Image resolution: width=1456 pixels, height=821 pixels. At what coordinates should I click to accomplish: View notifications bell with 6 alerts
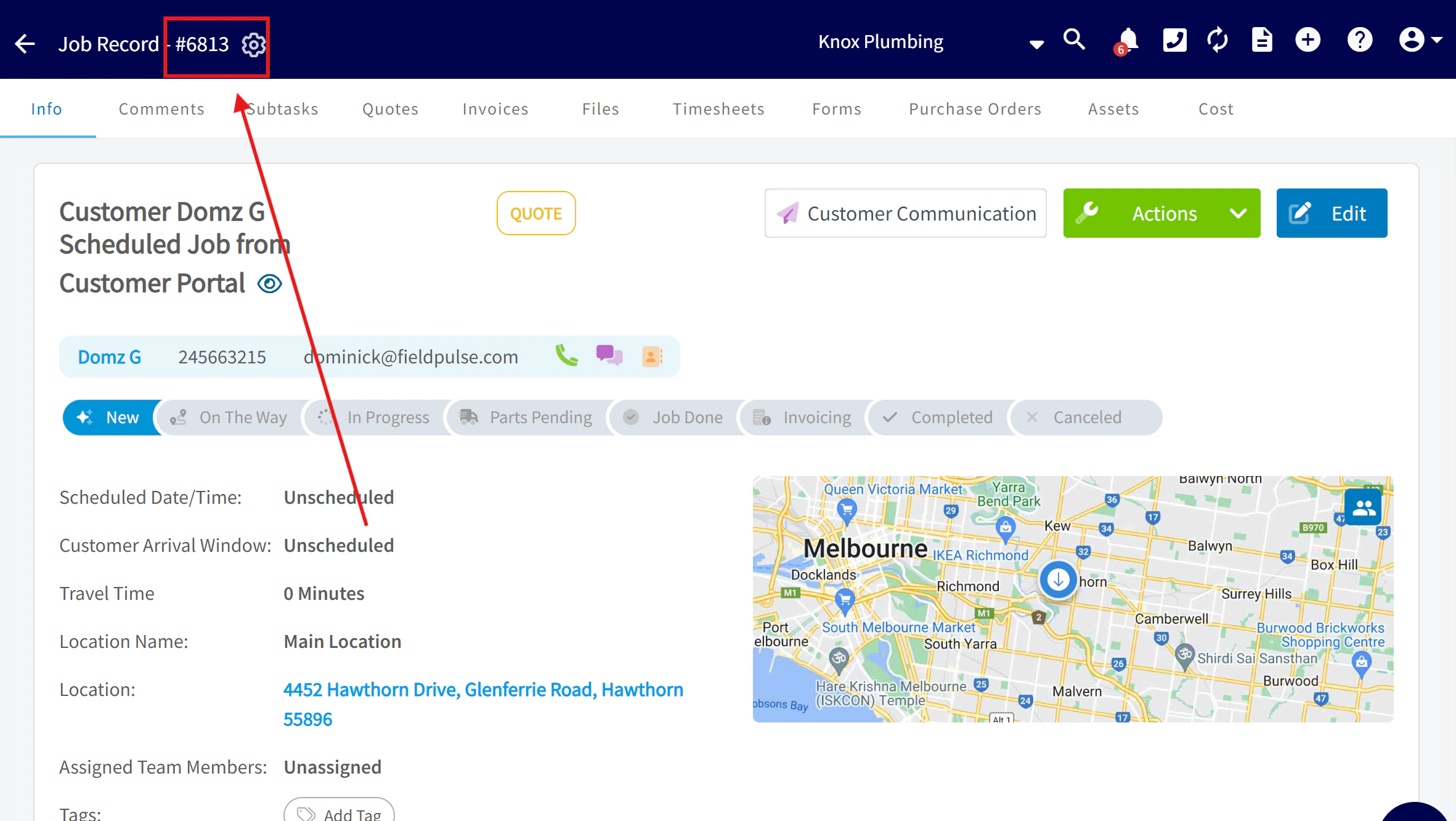[x=1127, y=41]
